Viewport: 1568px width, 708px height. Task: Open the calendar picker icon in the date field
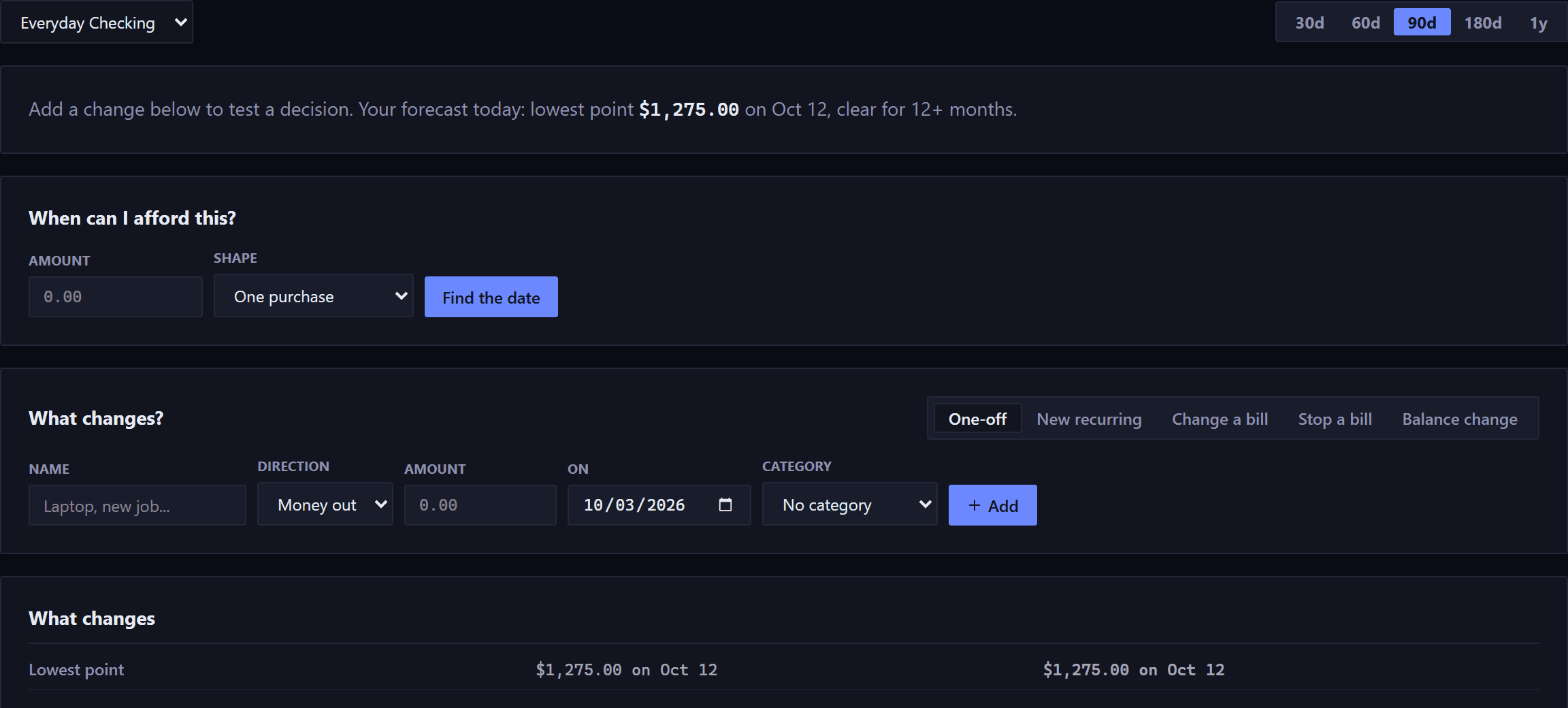[725, 505]
